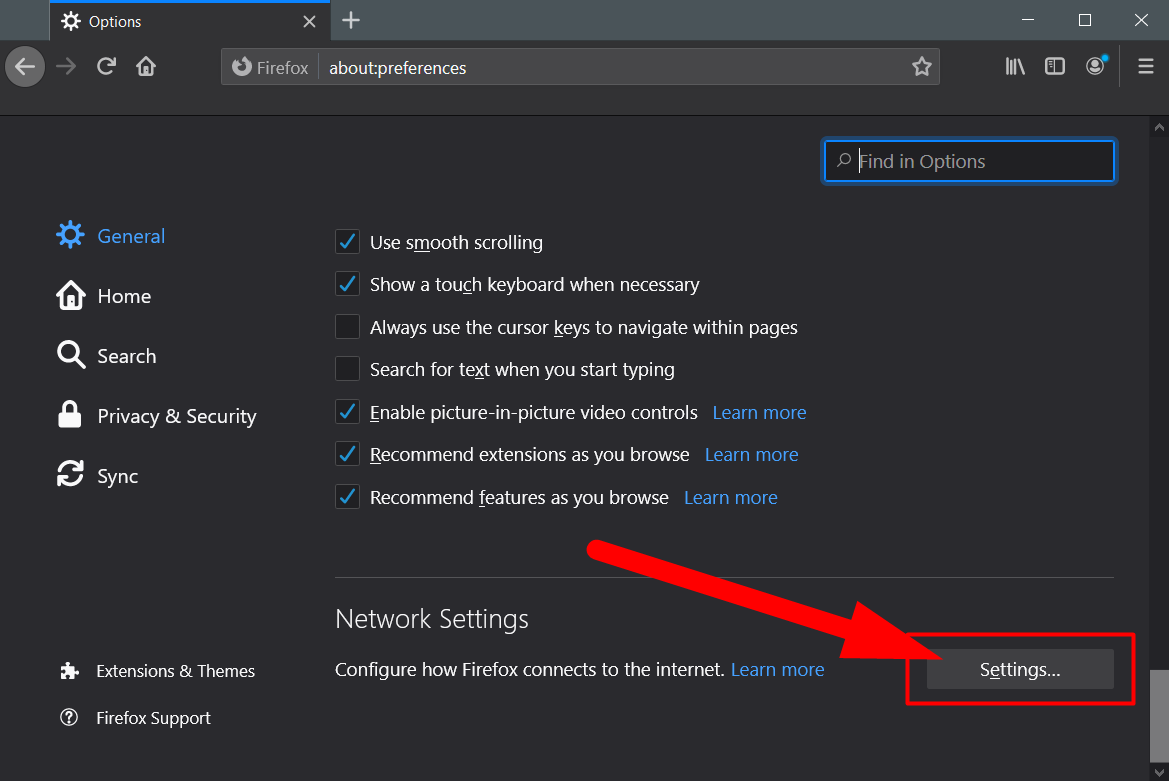Open a new tab with plus button

(350, 20)
